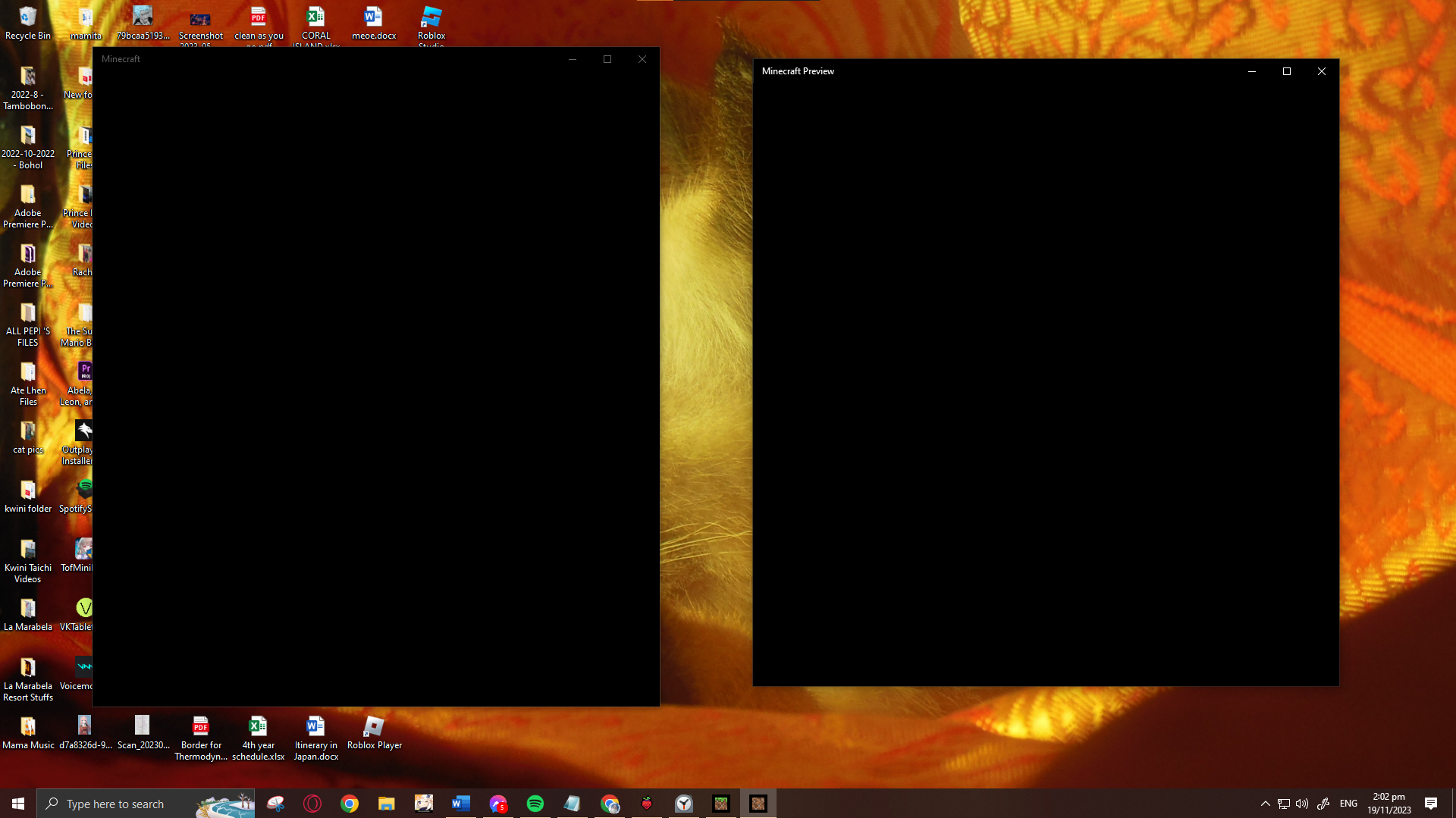This screenshot has height=818, width=1456.
Task: Select the Roblox Player shortcut
Action: pos(374,733)
